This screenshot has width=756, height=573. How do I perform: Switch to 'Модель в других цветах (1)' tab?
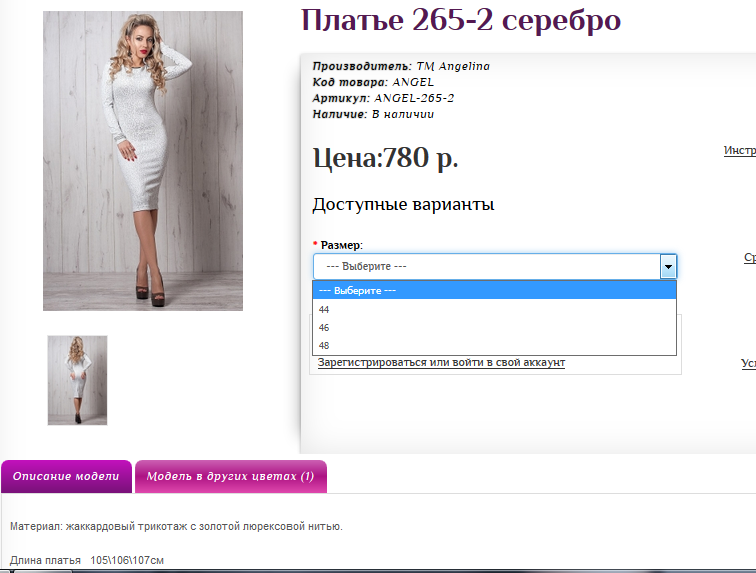[x=230, y=477]
